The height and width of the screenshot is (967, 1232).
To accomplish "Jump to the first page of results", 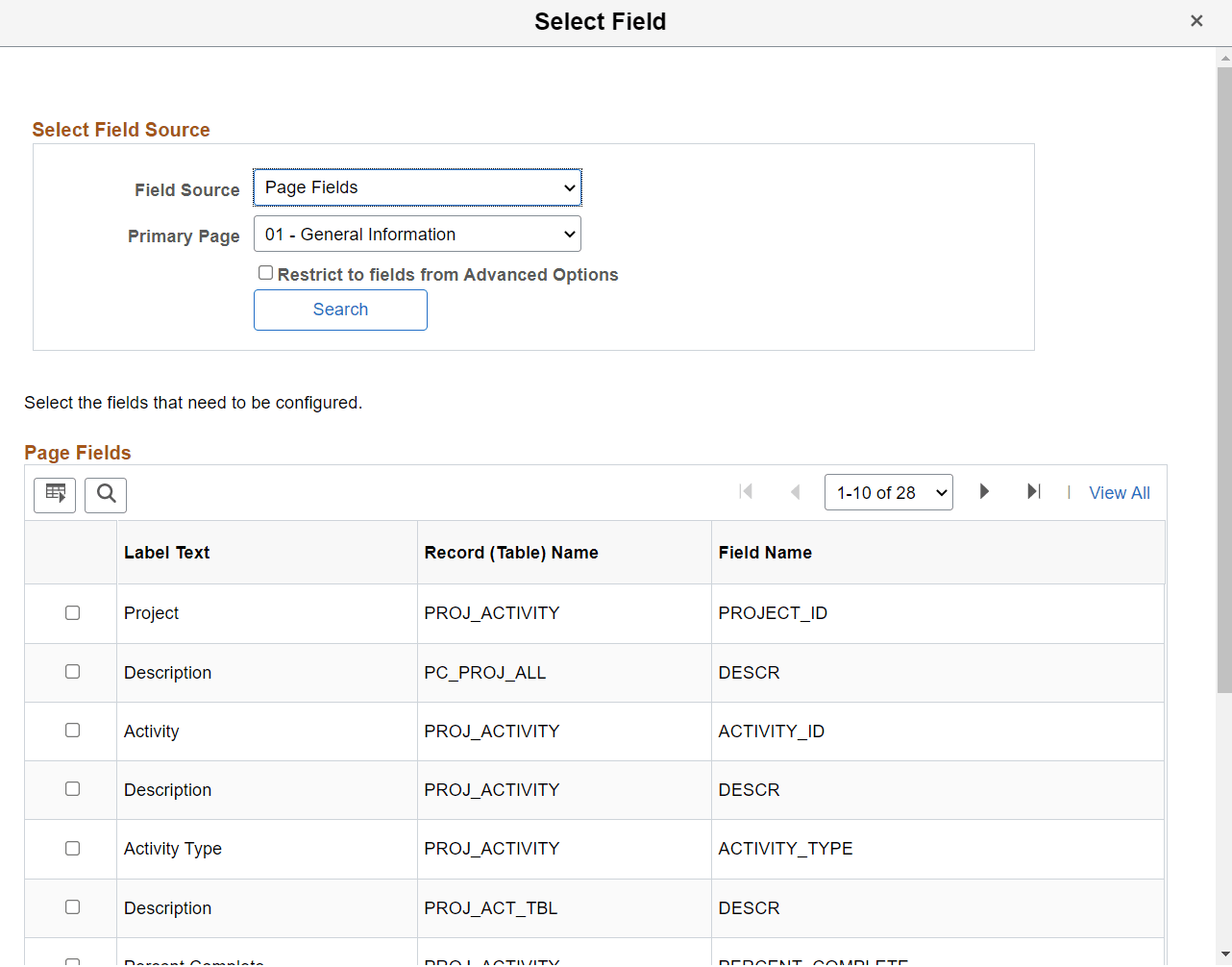I will point(746,491).
